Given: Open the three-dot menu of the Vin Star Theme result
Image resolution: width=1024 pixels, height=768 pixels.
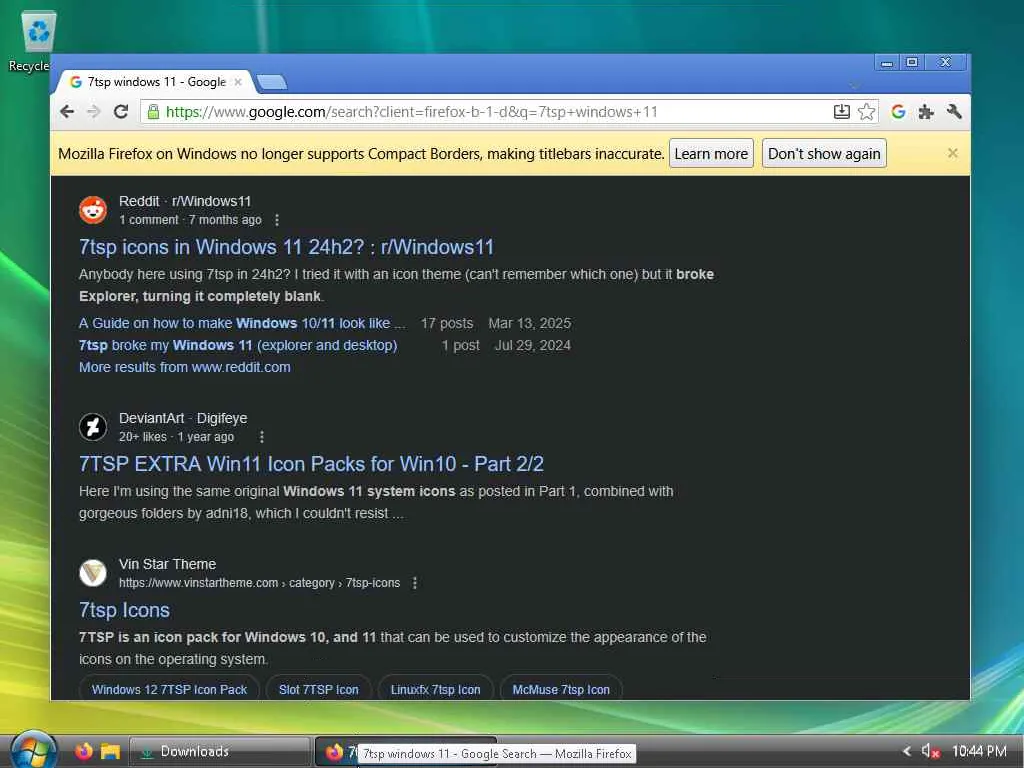Looking at the screenshot, I should [415, 583].
